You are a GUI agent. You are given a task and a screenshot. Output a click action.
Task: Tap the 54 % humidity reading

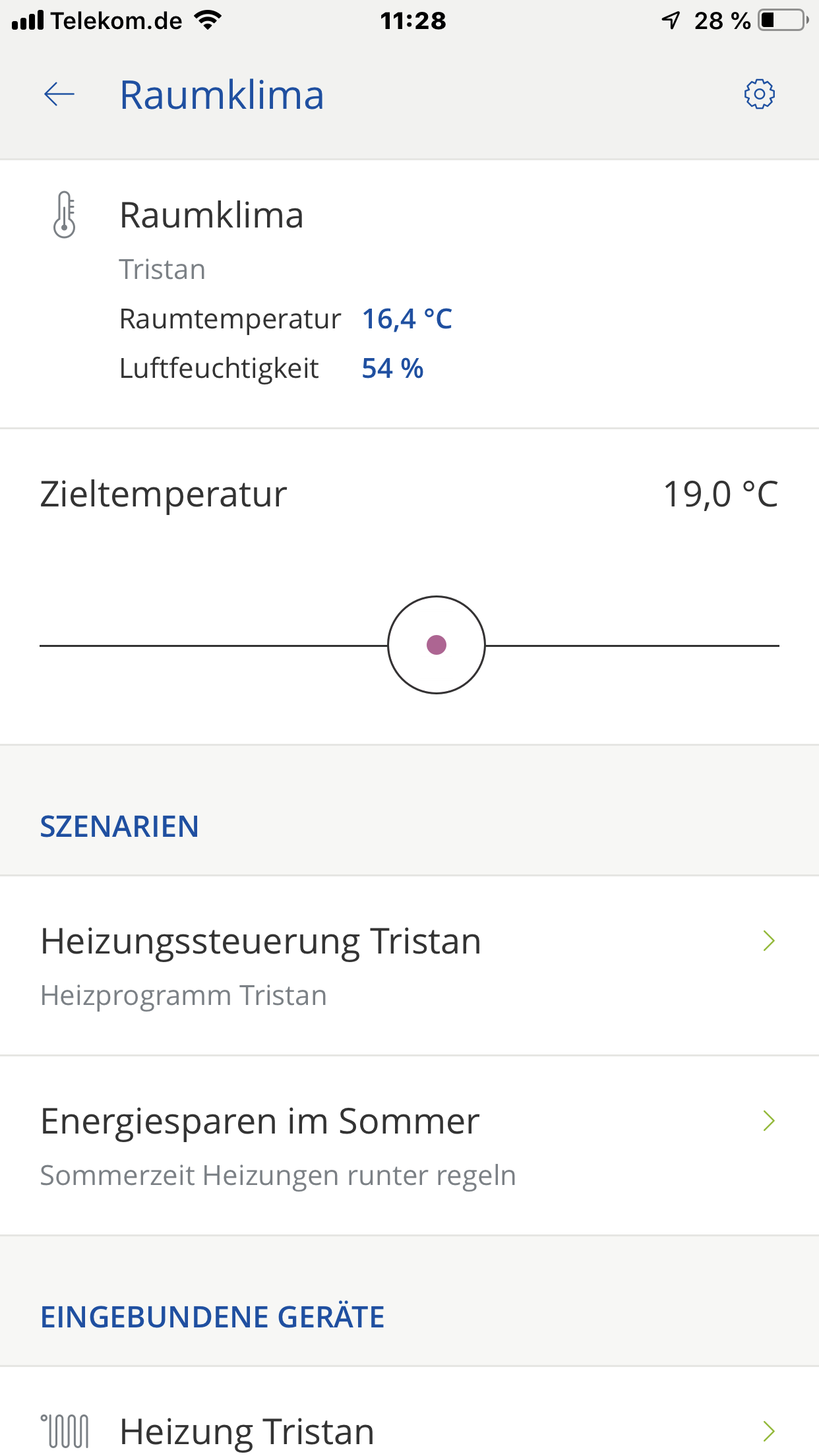point(392,369)
